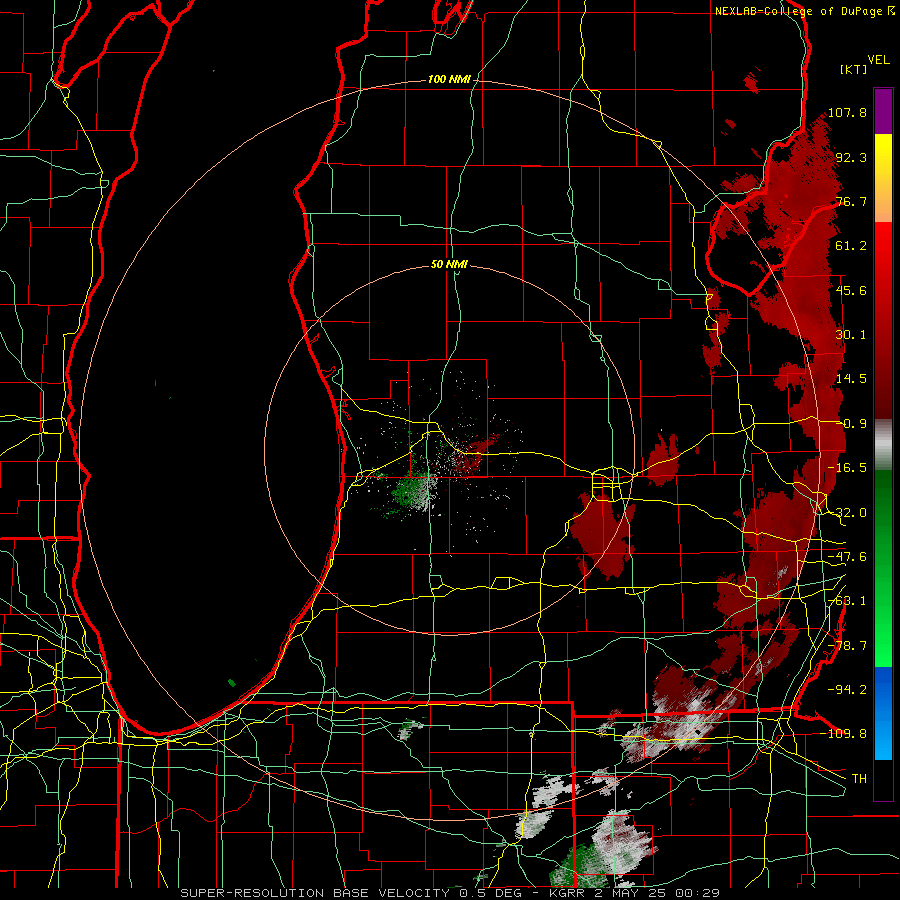Click the 50 NMI range ring label
This screenshot has width=900, height=900.
tap(449, 265)
